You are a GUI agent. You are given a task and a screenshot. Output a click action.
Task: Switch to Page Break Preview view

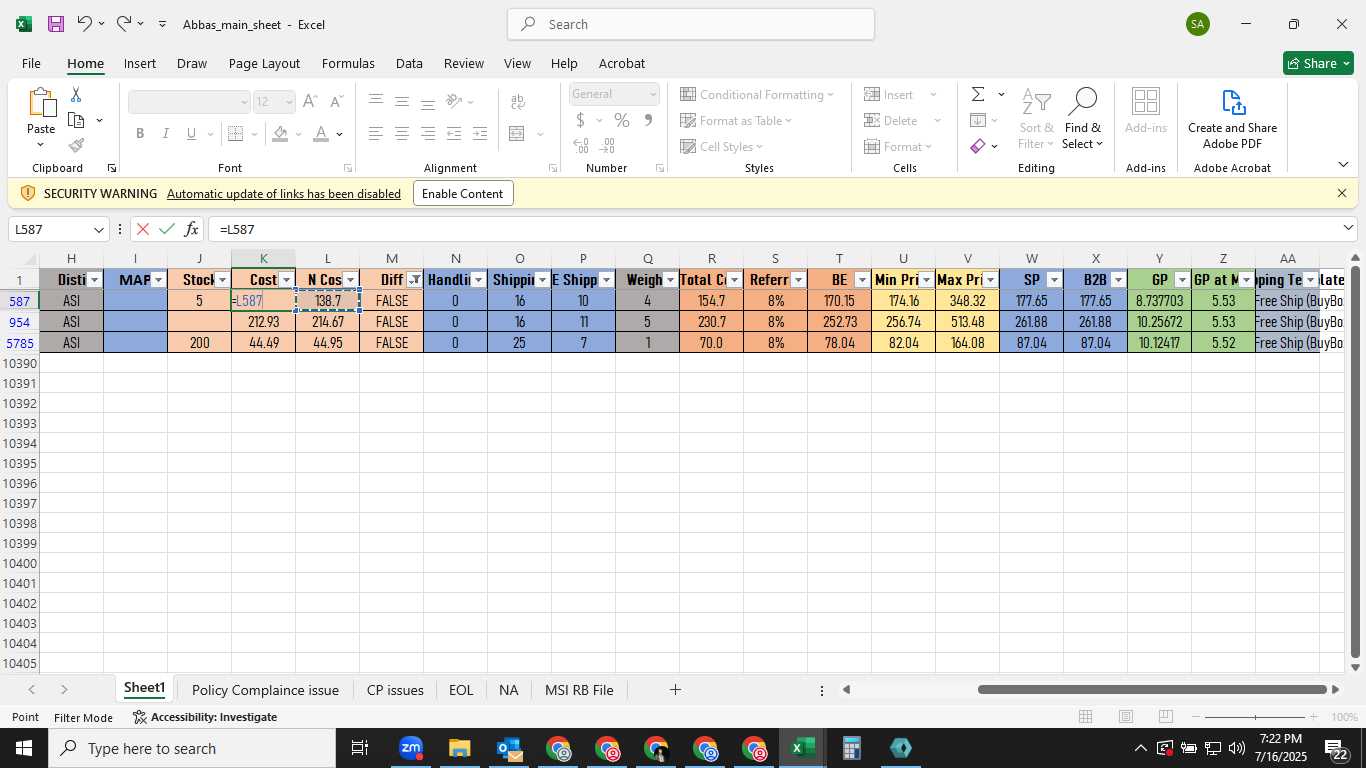click(x=1165, y=717)
